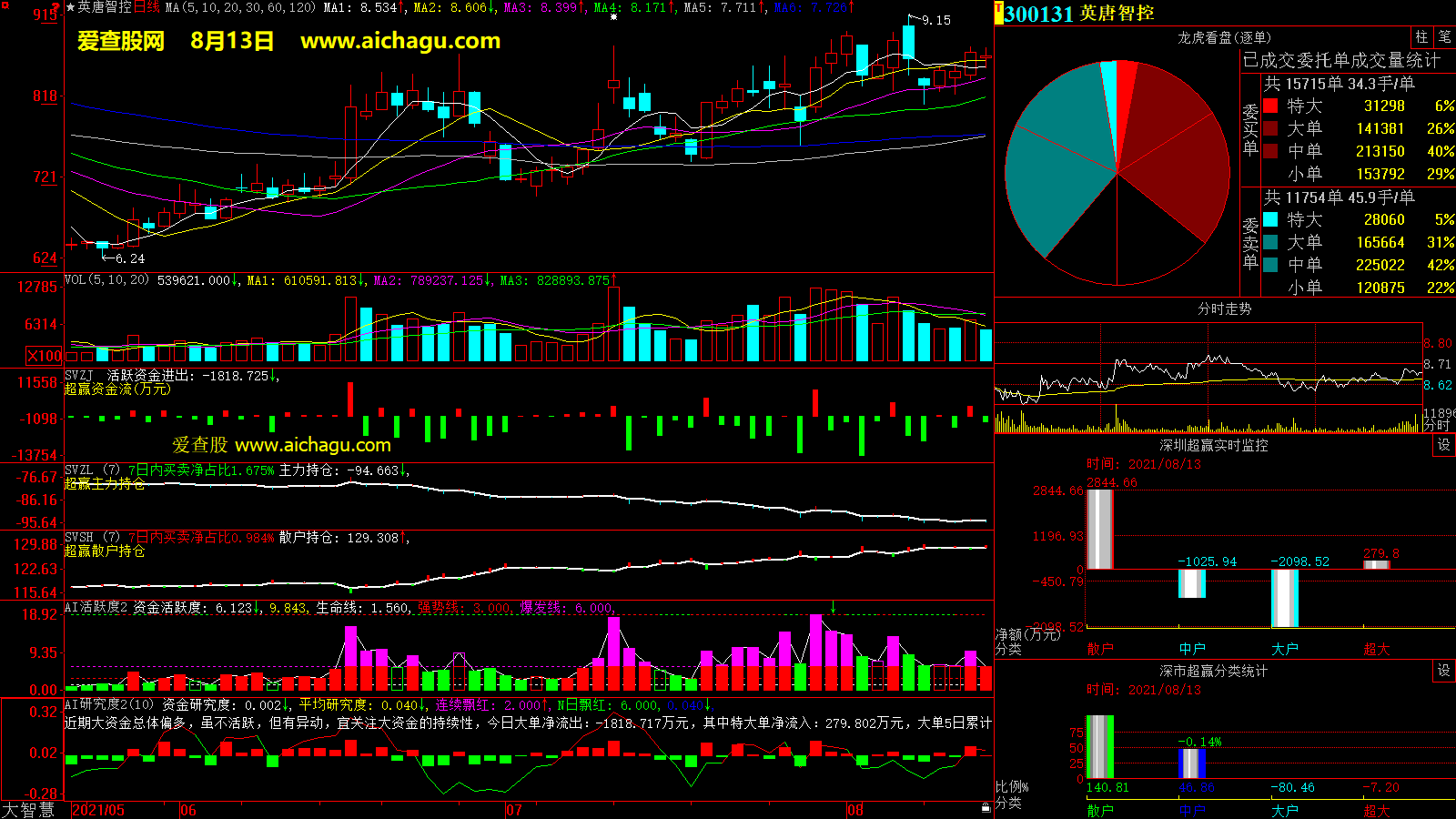This screenshot has height=819, width=1456.
Task: Open 设 settings for 深市超赢分类统计
Action: pos(1444,670)
